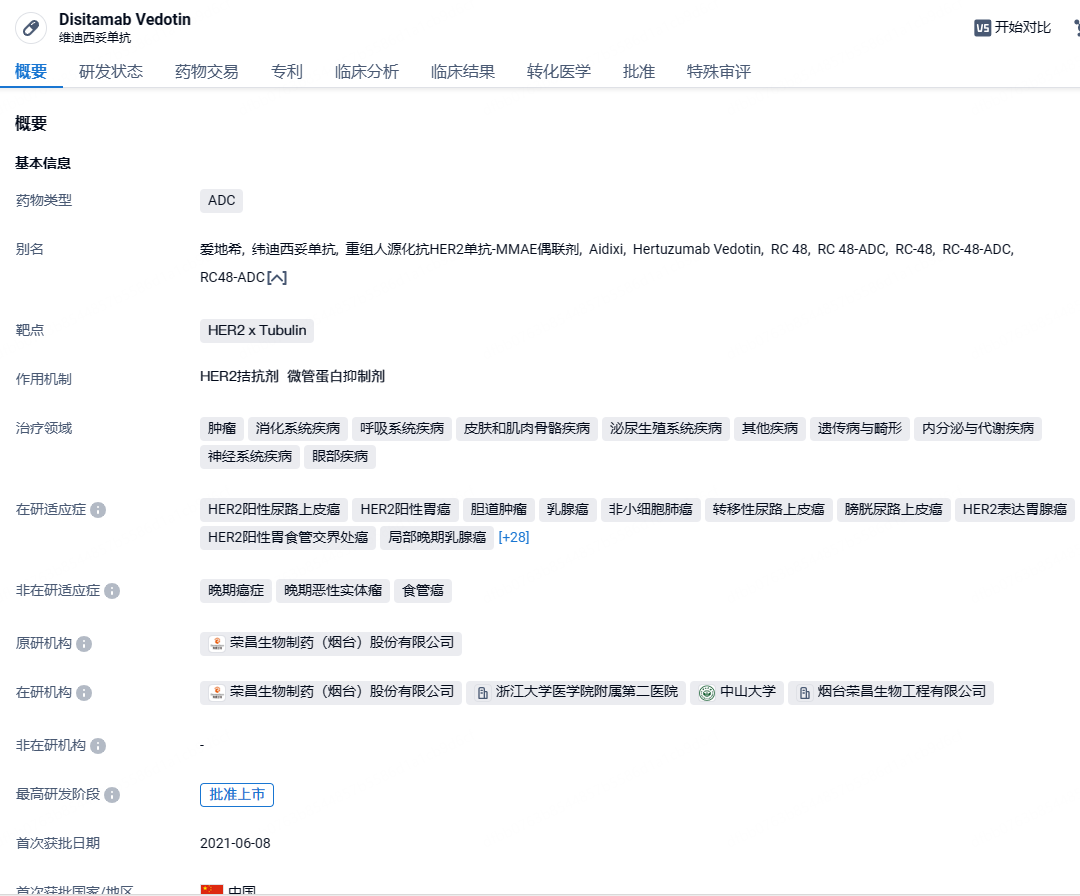Click the 晚期恶性实体瘤 tag
The width and height of the screenshot is (1080, 896).
pos(333,591)
